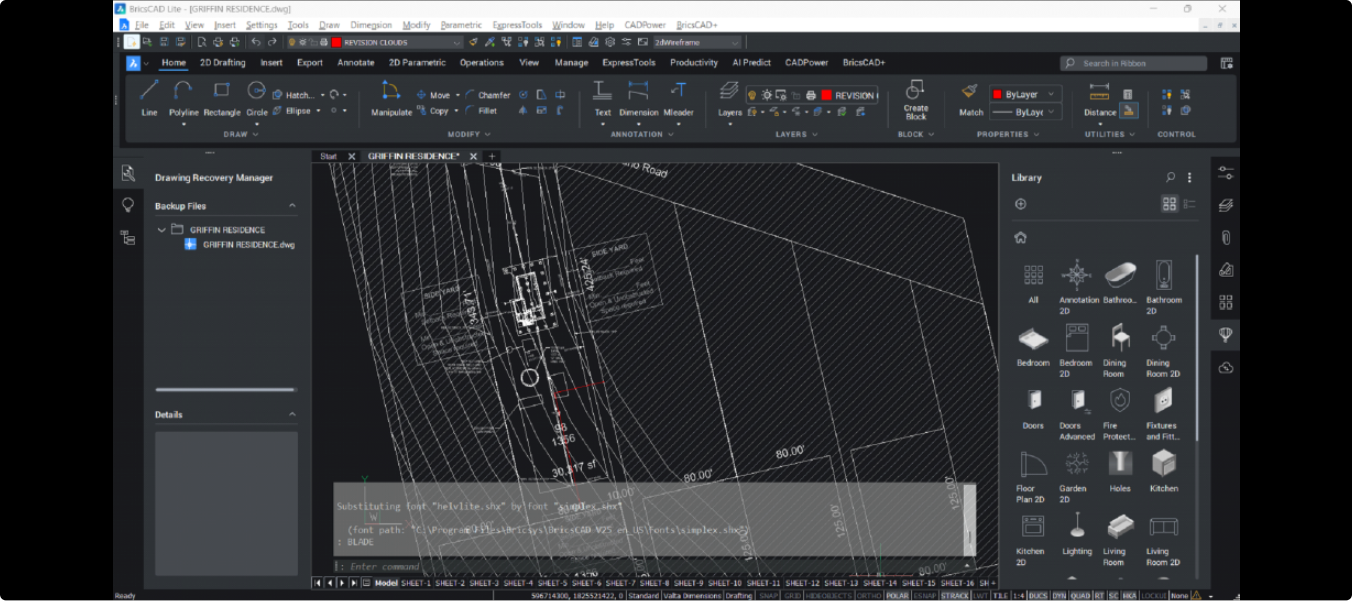
Task: Open the ByLayer color dropdown
Action: (1052, 94)
